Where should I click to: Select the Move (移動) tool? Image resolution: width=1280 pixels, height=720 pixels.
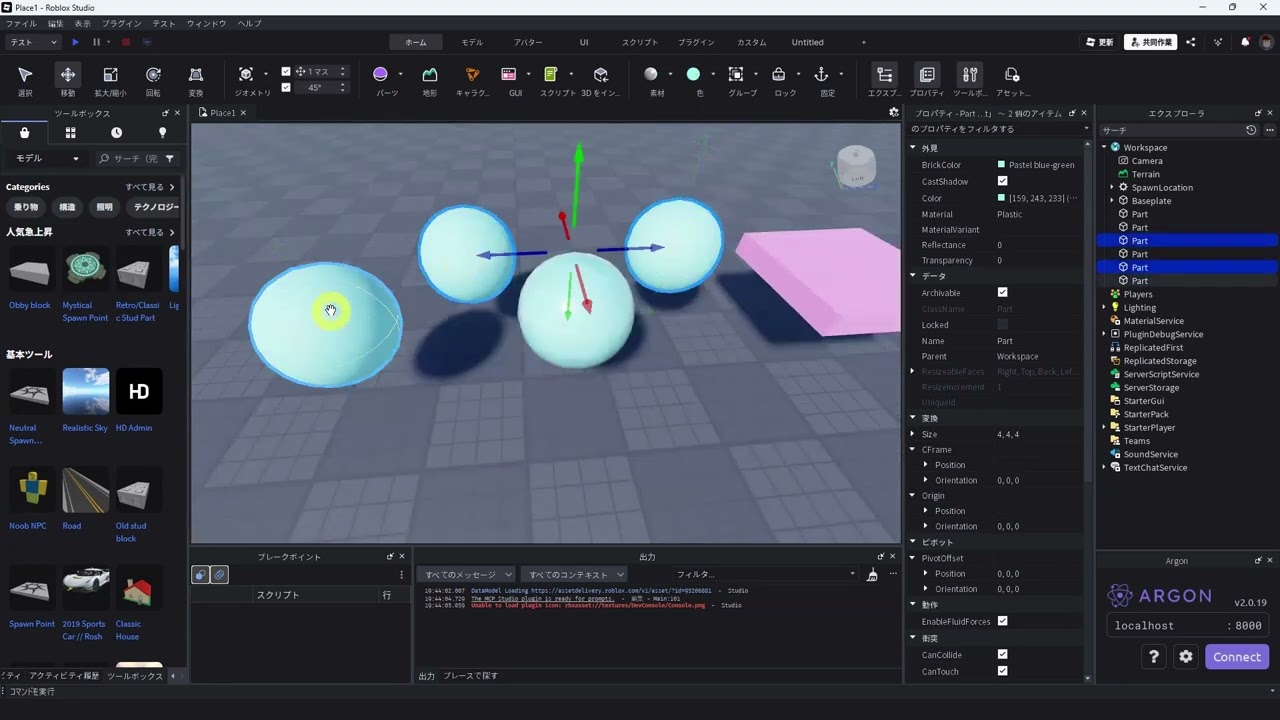(68, 75)
